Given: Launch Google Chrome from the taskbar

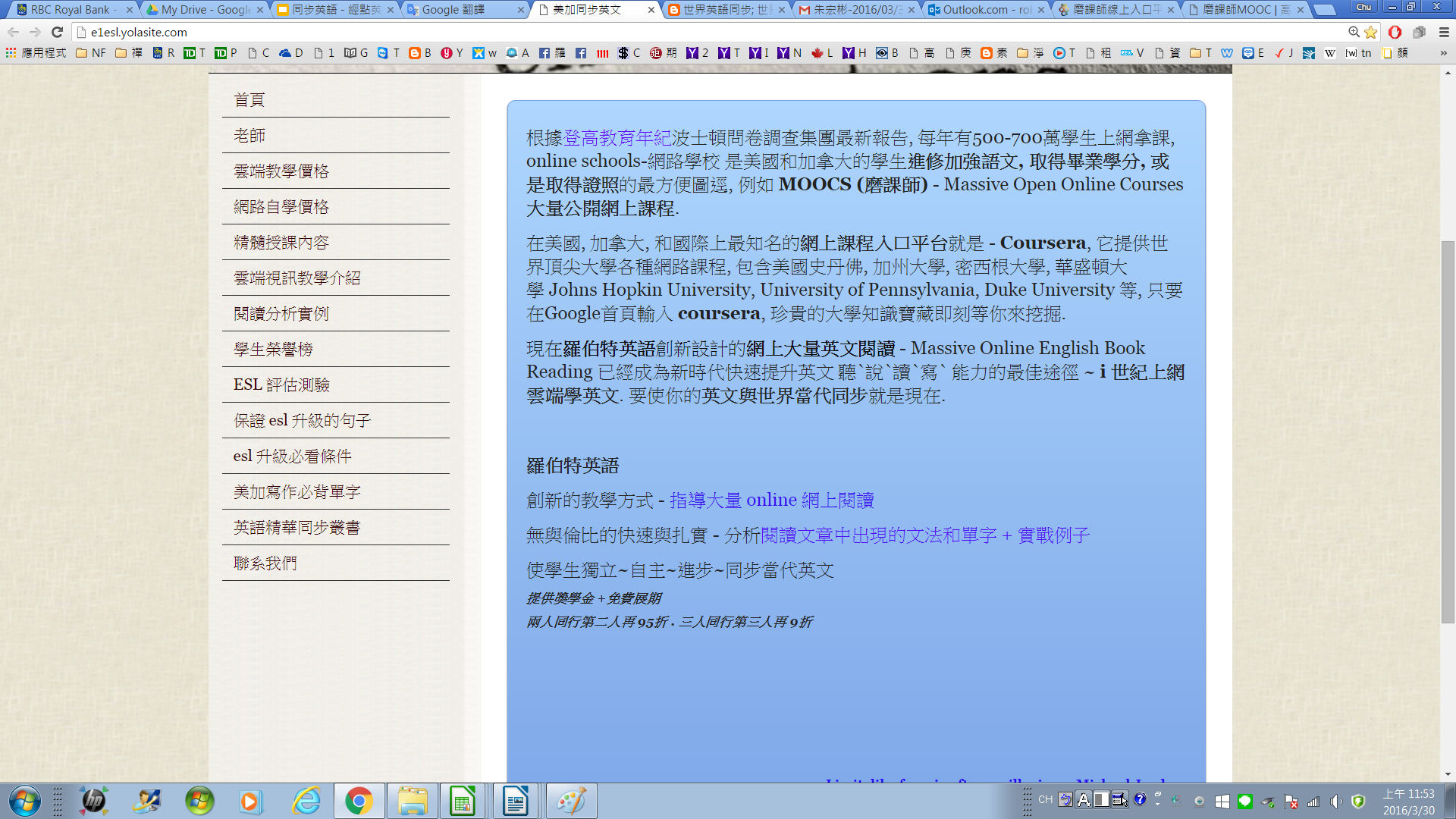Looking at the screenshot, I should coord(359,801).
